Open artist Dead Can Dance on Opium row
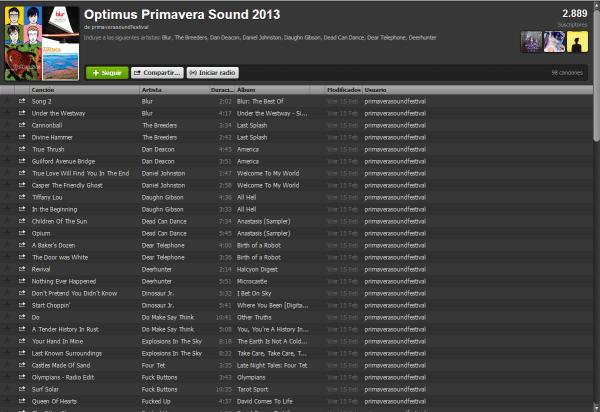 tap(164, 233)
